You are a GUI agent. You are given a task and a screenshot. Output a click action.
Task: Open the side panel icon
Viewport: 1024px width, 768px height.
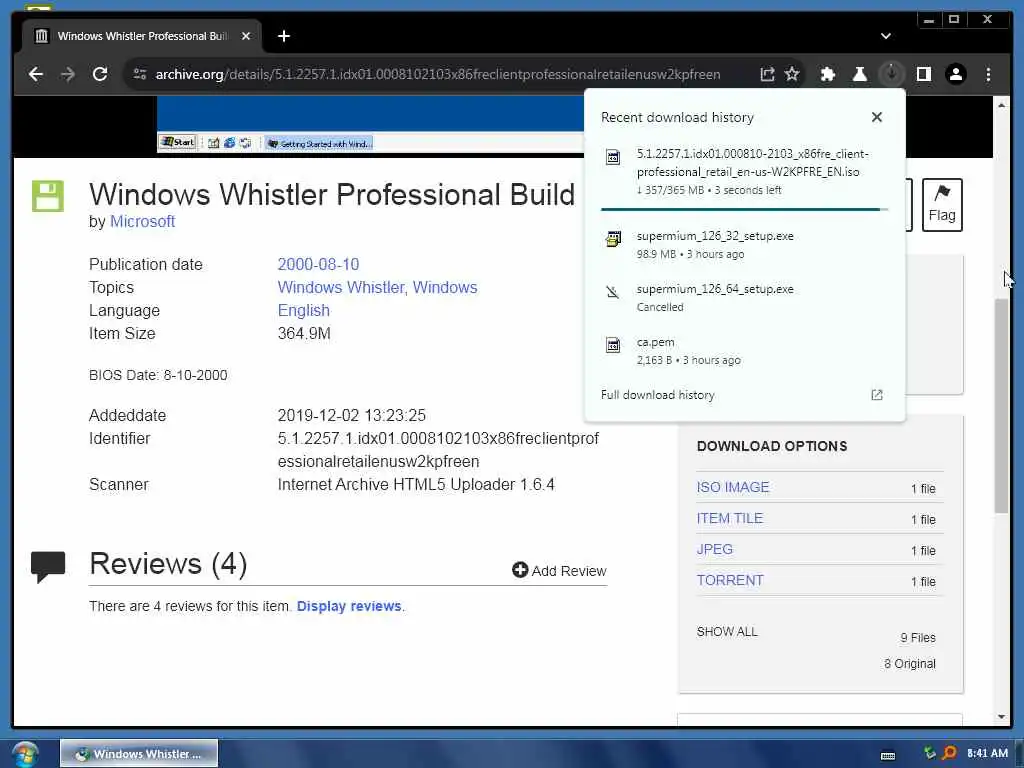tap(923, 74)
